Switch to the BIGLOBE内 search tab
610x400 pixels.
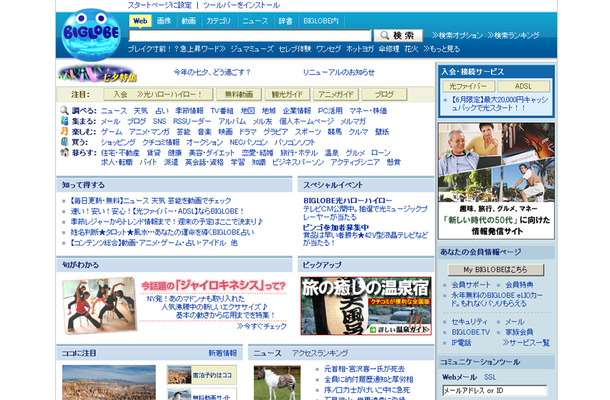pyautogui.click(x=321, y=21)
